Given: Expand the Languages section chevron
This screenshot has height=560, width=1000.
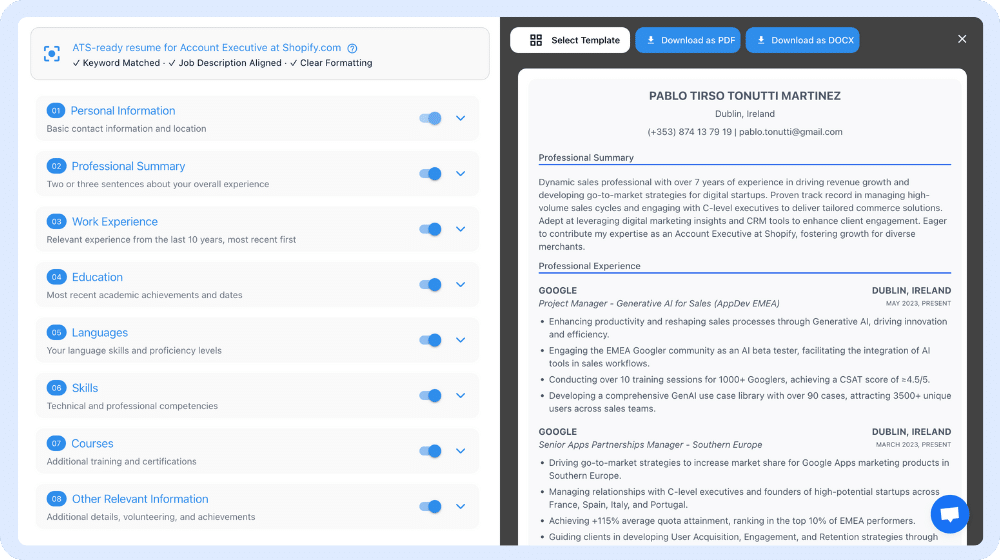Looking at the screenshot, I should [x=461, y=340].
